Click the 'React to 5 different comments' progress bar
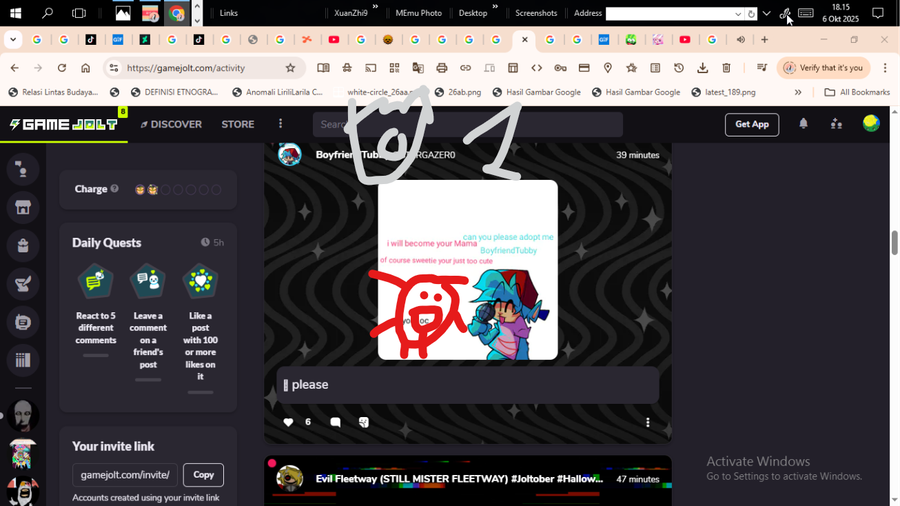The width and height of the screenshot is (900, 506). coord(95,355)
